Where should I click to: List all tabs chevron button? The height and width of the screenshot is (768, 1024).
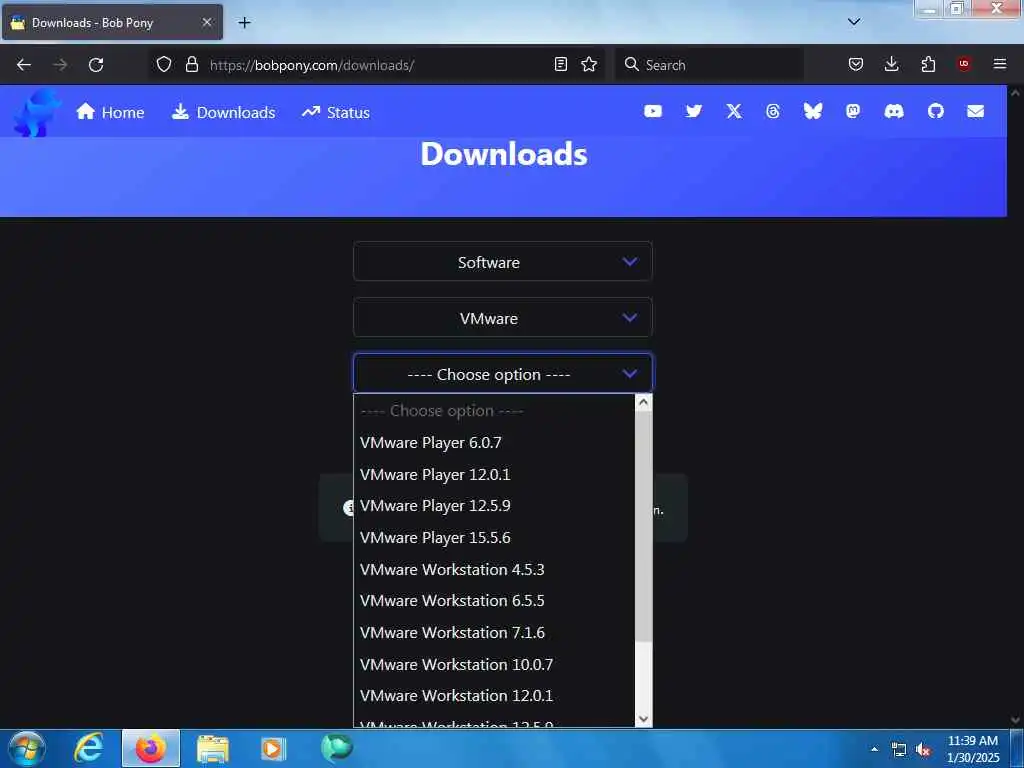click(x=854, y=22)
